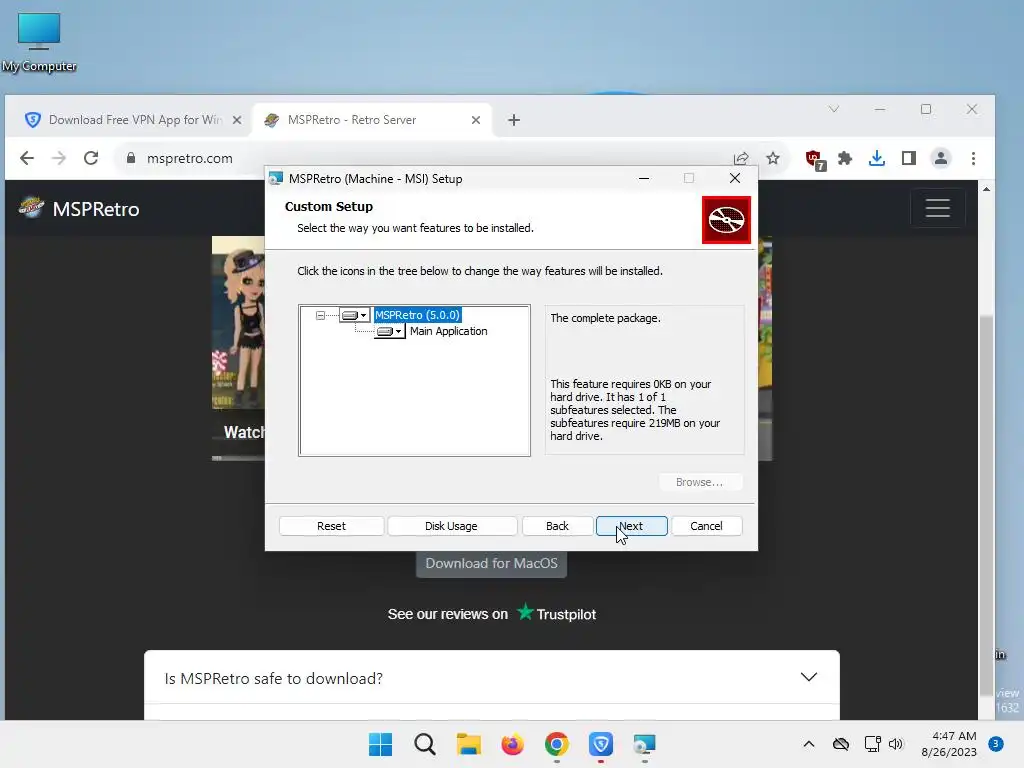1024x768 pixels.
Task: Reload the mspretro.com page
Action: pyautogui.click(x=91, y=158)
